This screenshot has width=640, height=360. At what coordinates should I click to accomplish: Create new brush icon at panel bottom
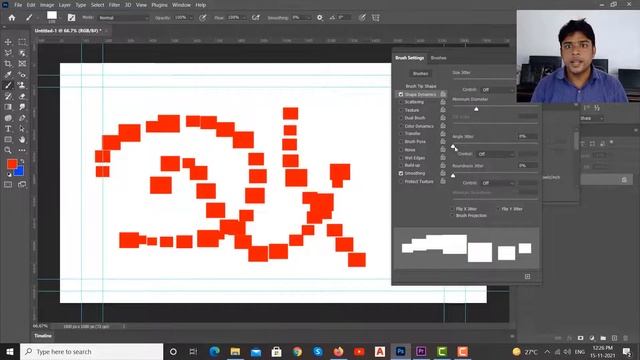[x=527, y=276]
